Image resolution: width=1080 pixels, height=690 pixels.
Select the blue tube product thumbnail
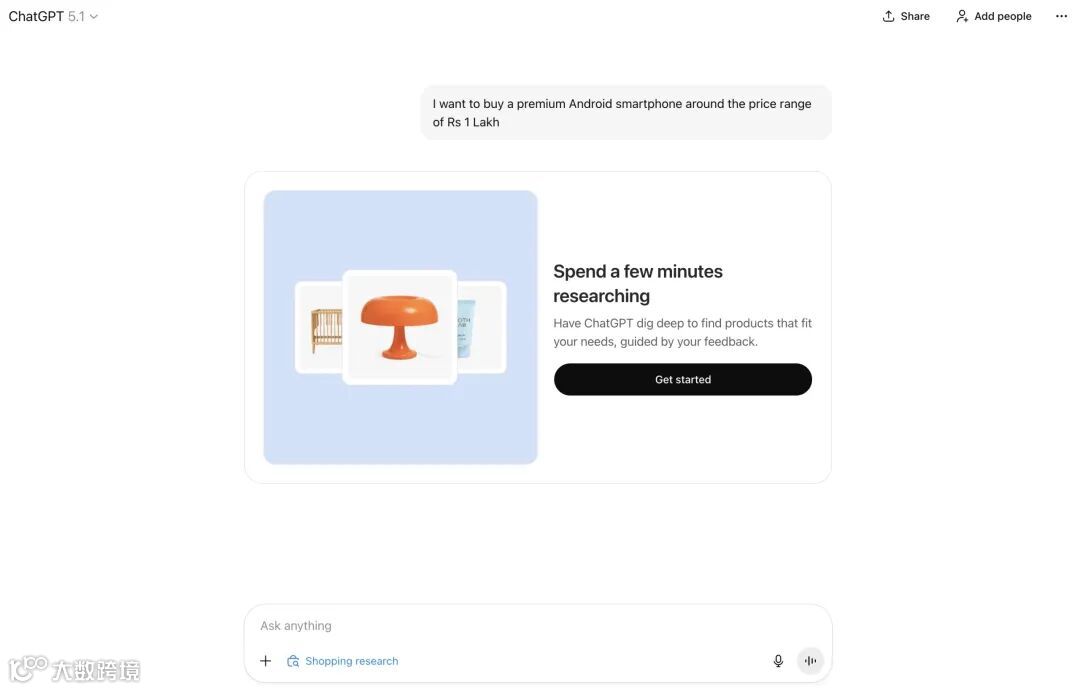pyautogui.click(x=481, y=328)
